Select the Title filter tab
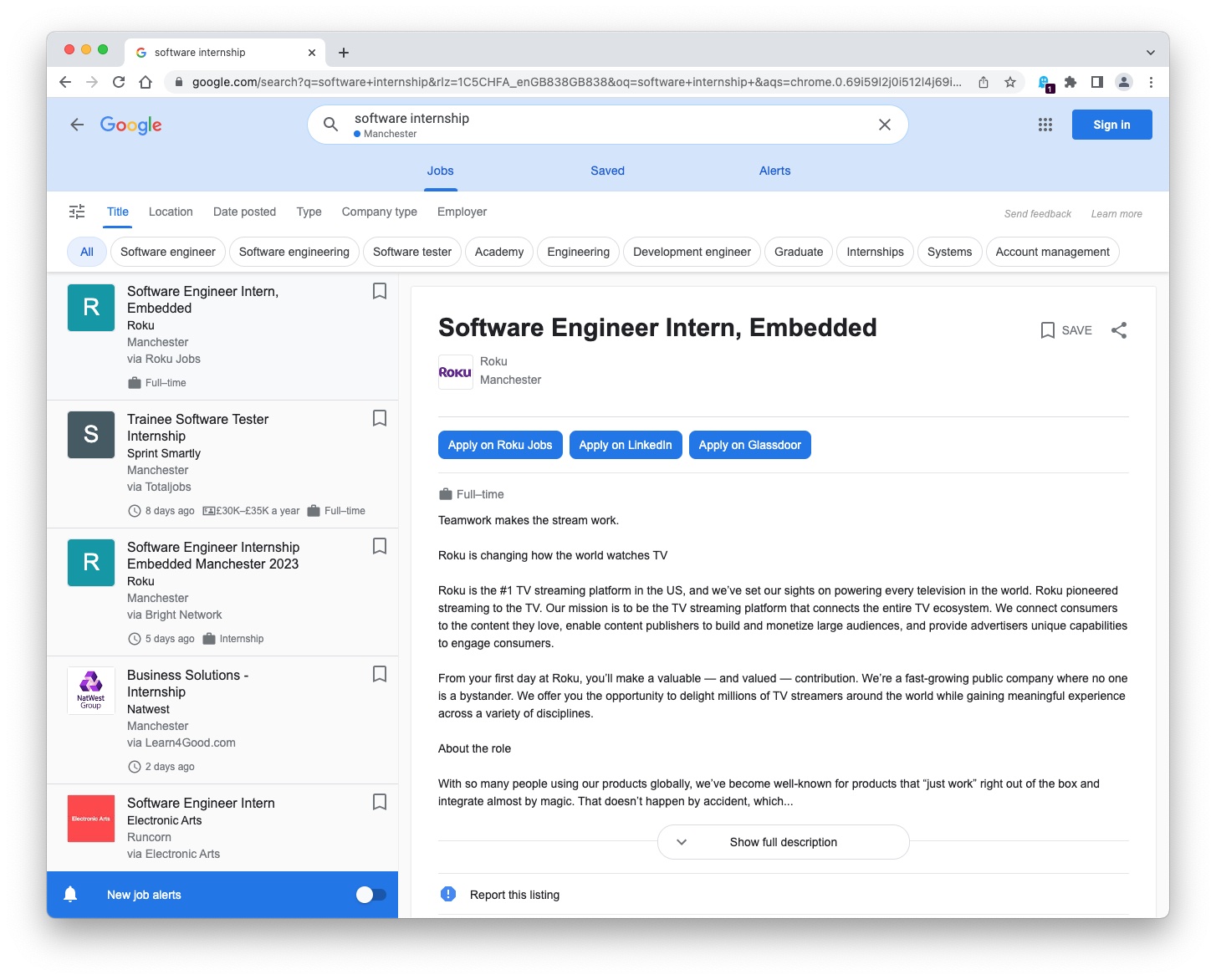This screenshot has height=980, width=1216. point(118,212)
